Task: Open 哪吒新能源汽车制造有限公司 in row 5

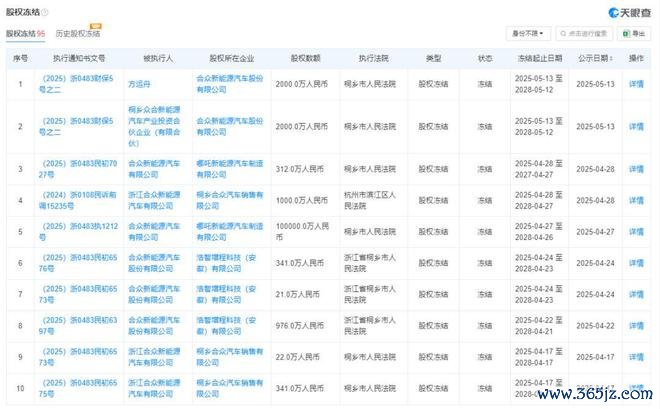Action: 230,232
